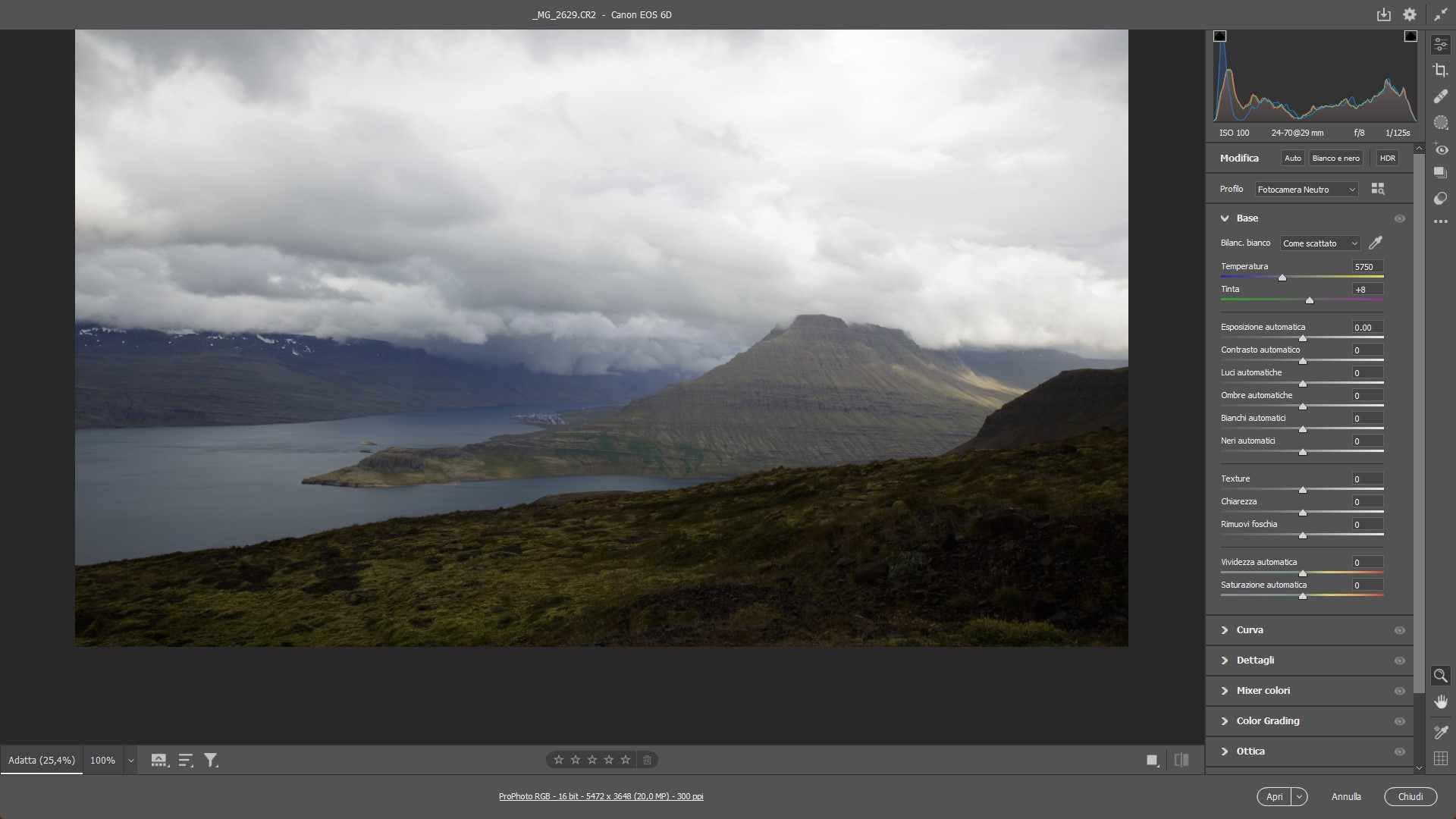The width and height of the screenshot is (1456, 819).
Task: Click the Temperatura slider handle
Action: 1282,278
